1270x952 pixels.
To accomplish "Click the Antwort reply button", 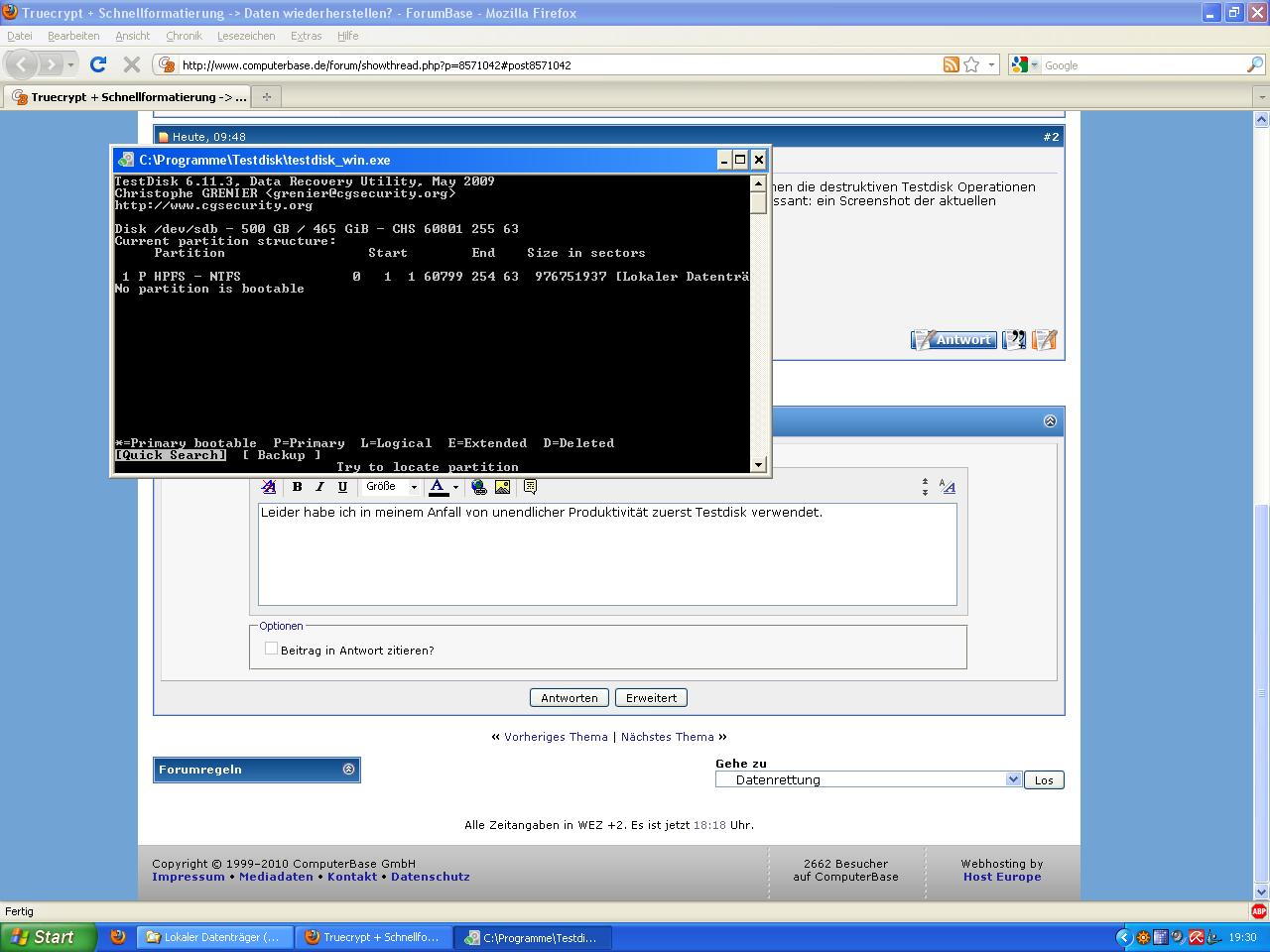I will 953,340.
